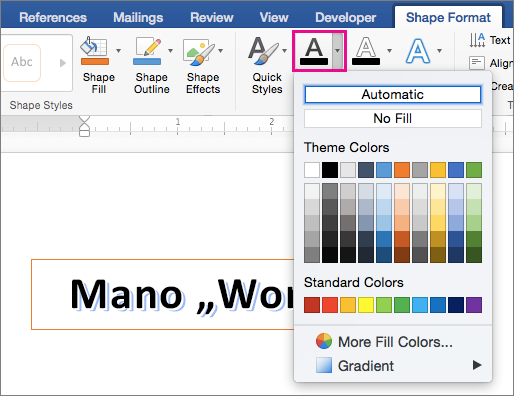Screen dimensions: 514x396
Task: Click the Shape Effects label
Action: (x=203, y=83)
